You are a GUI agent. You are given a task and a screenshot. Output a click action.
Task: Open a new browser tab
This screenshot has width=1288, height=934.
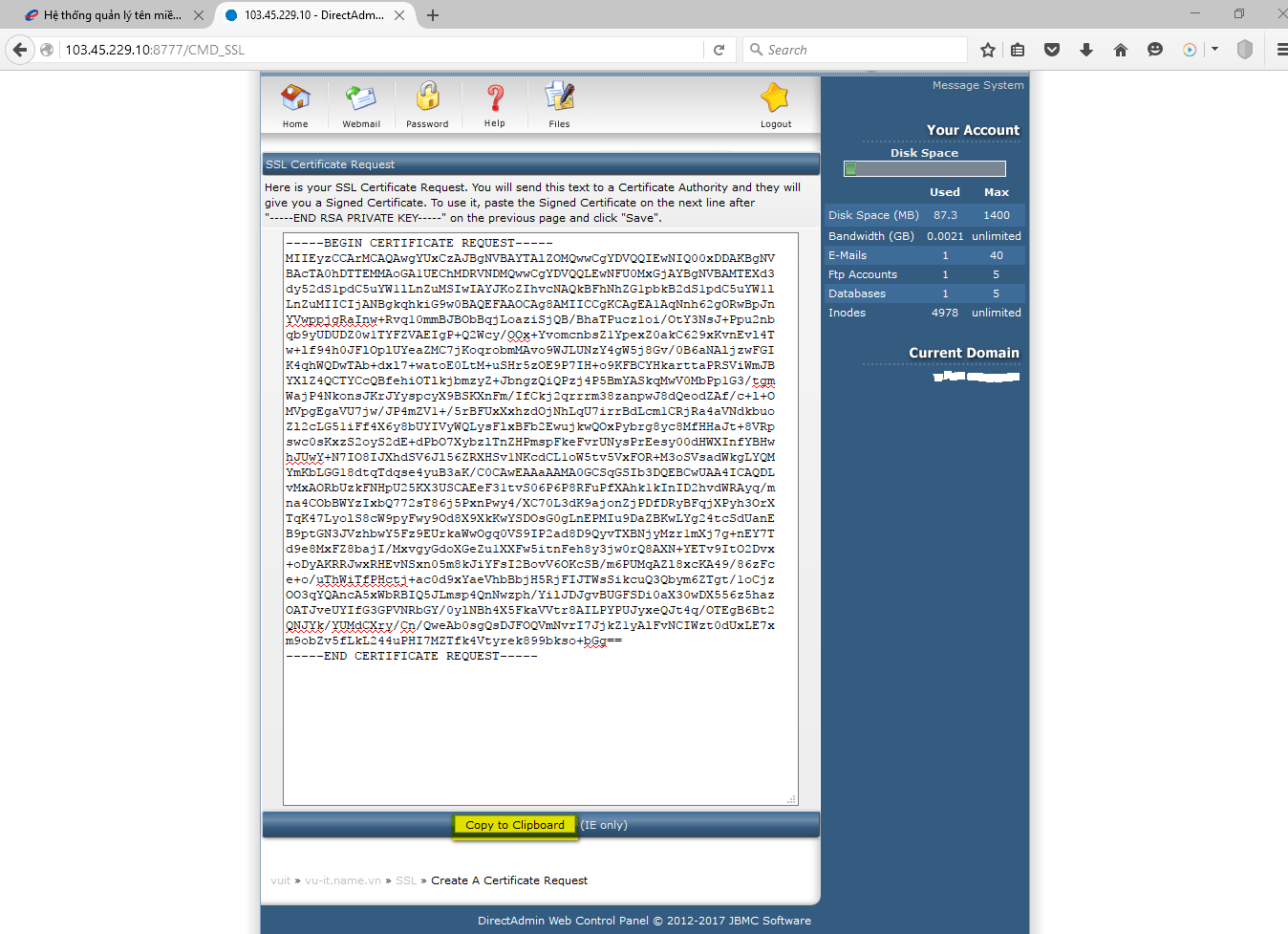(x=433, y=15)
